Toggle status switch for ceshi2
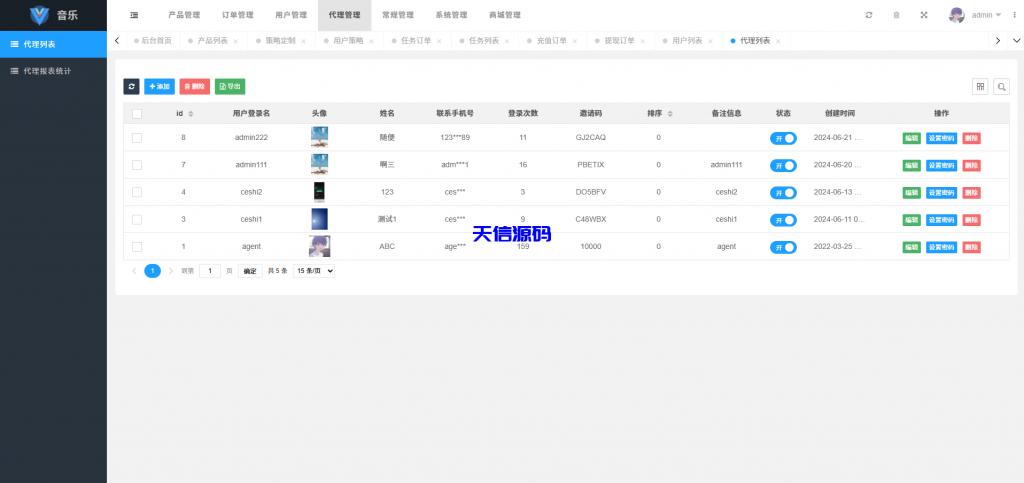 pyautogui.click(x=783, y=193)
